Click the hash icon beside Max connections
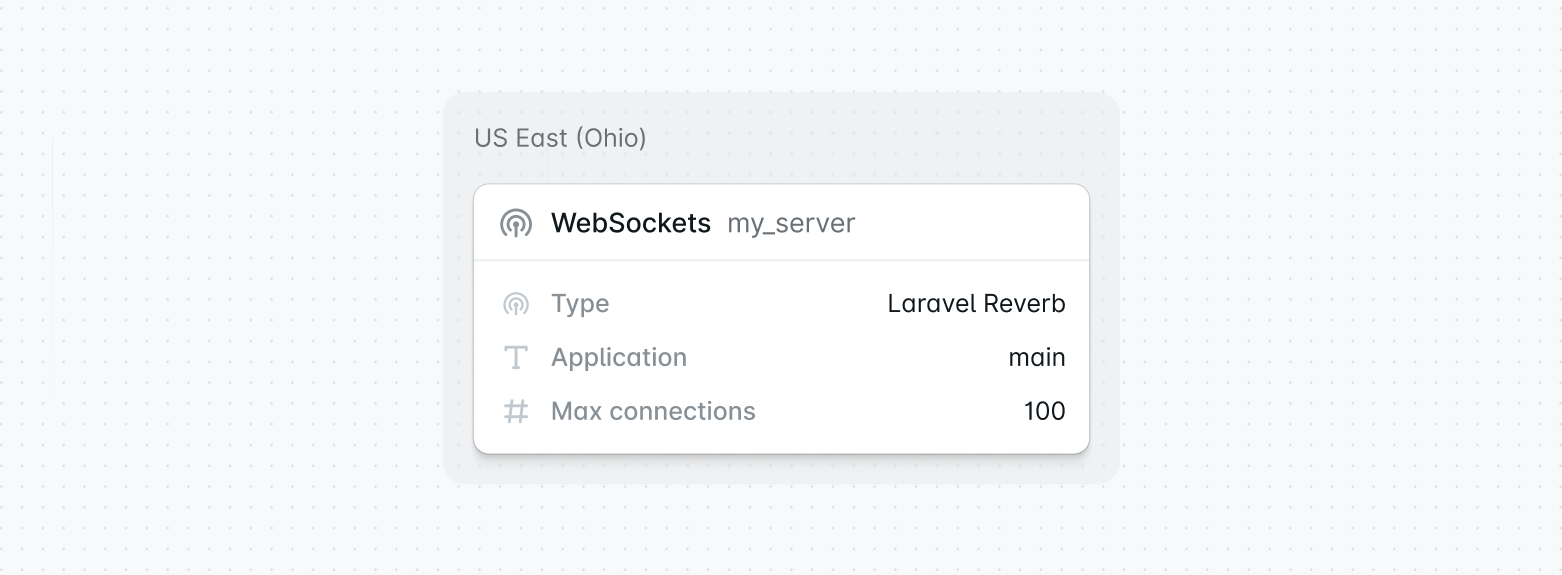Viewport: 1562px width, 575px height. click(x=516, y=411)
